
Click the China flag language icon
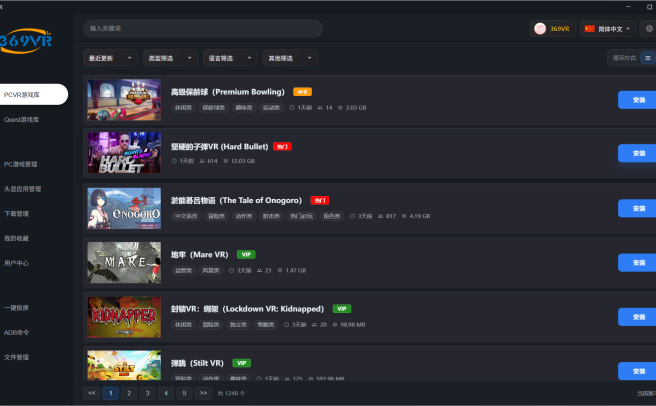coord(589,28)
